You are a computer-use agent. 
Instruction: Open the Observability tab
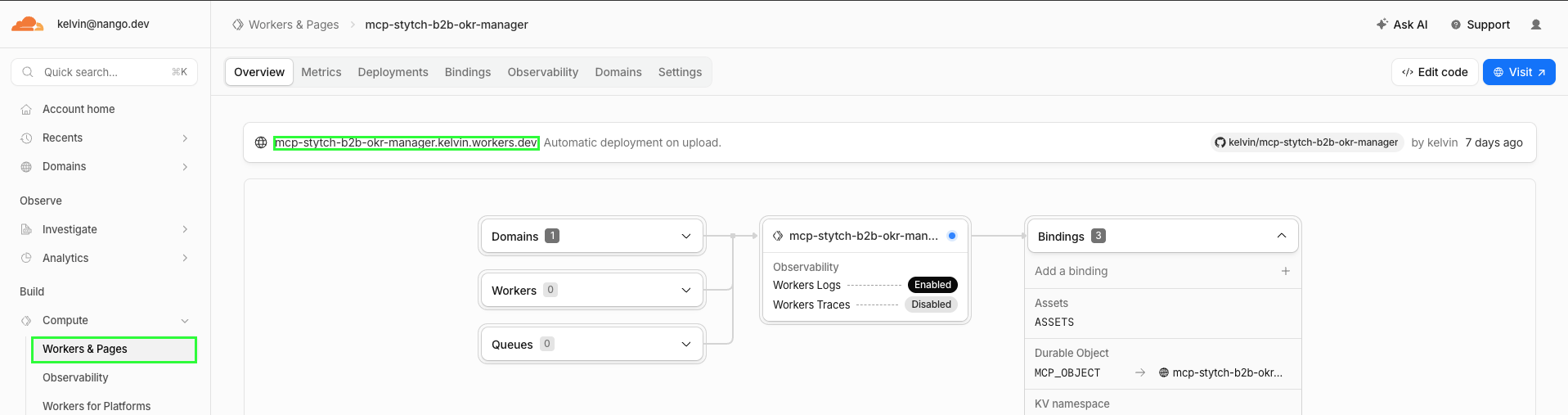543,72
